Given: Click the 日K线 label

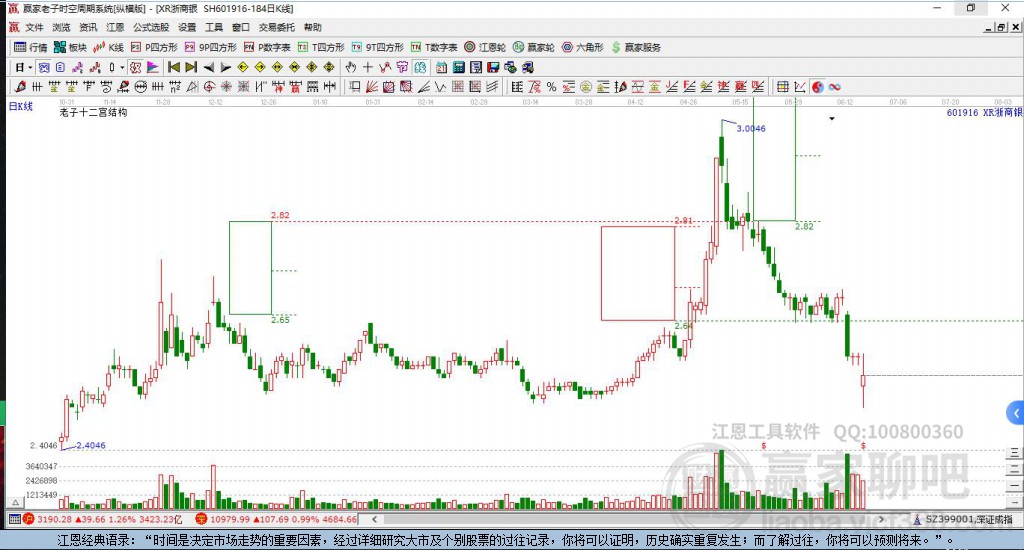Looking at the screenshot, I should (x=20, y=106).
